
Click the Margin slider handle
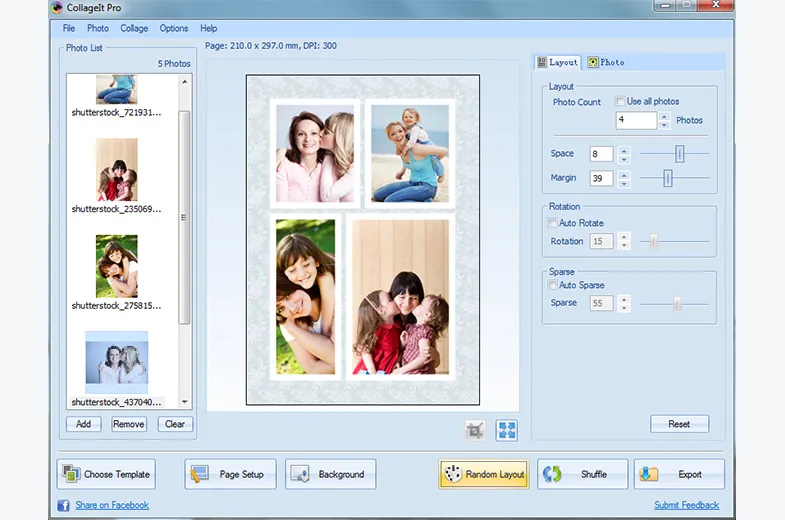click(x=667, y=178)
